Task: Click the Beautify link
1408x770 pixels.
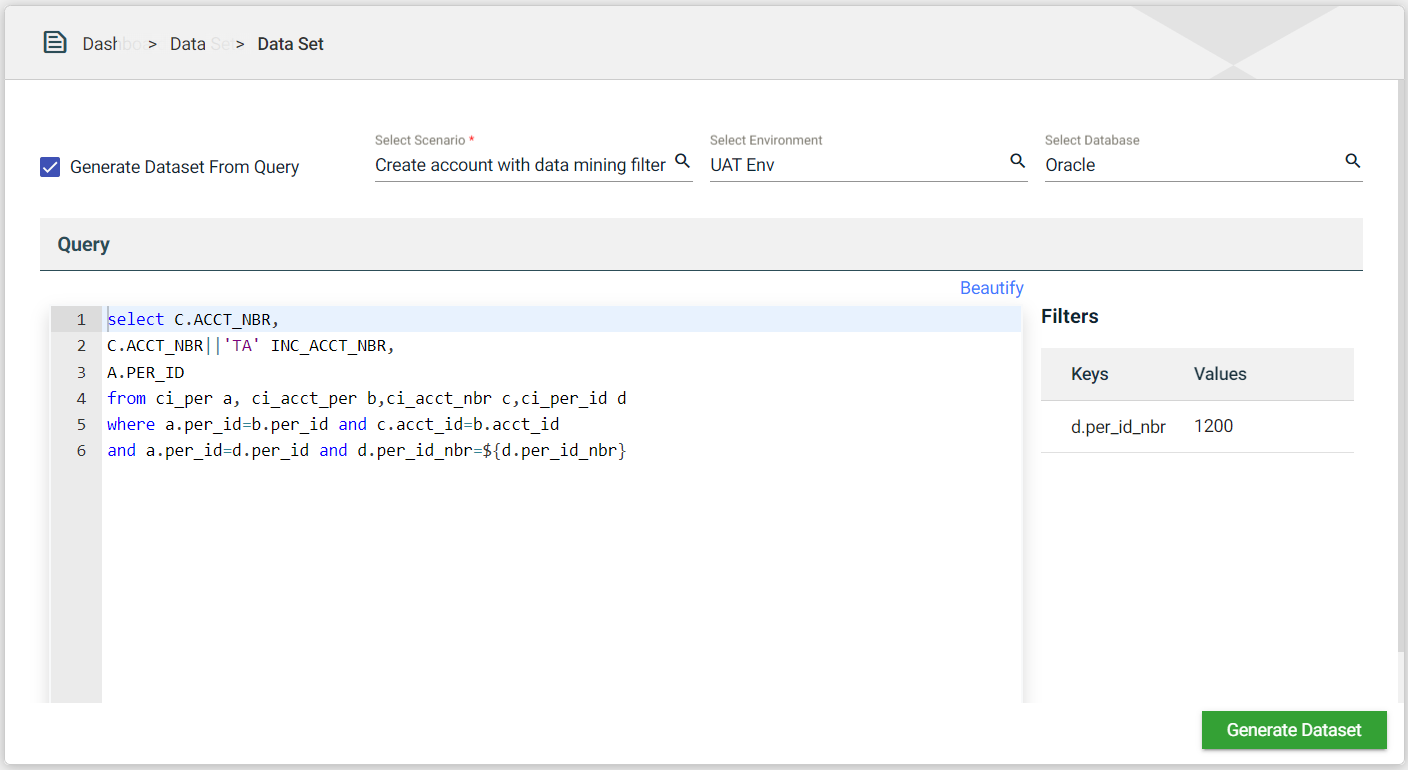Action: 991,288
